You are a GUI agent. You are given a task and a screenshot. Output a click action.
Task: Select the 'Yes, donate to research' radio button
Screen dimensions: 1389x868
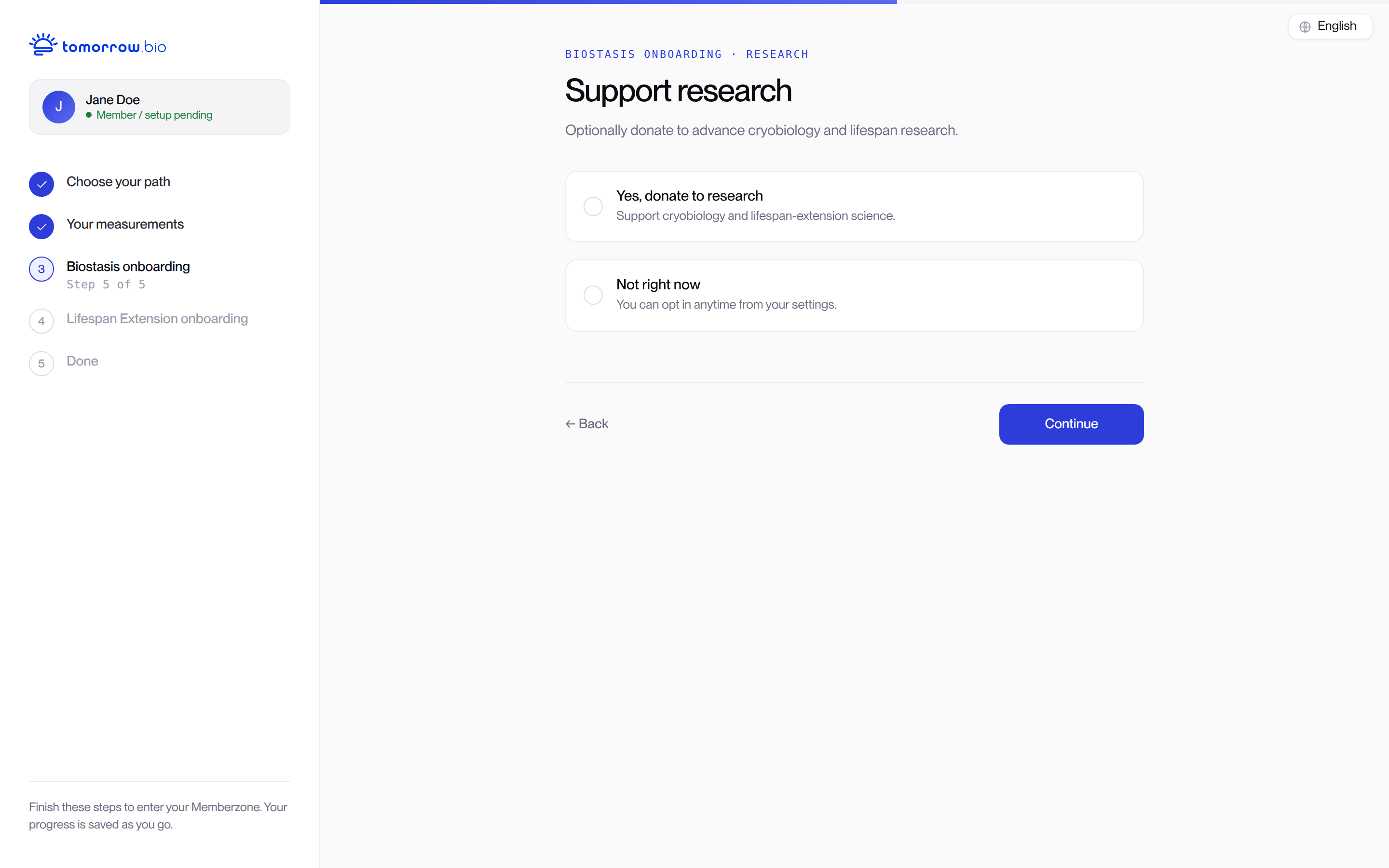(593, 206)
